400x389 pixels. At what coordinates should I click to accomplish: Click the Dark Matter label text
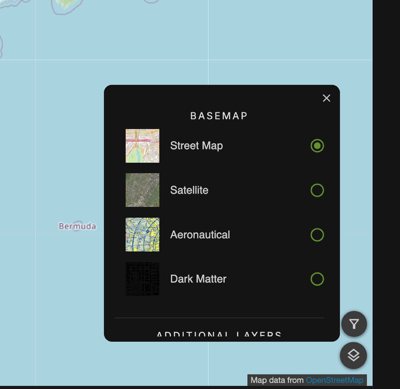(198, 279)
